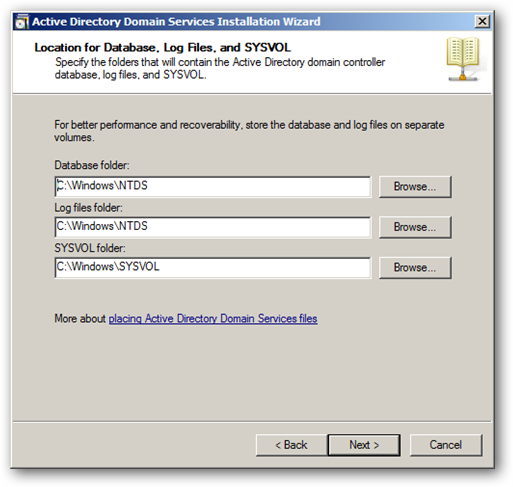Browse for the SYSVOL folder
Screen dimensions: 513x487
pos(415,267)
